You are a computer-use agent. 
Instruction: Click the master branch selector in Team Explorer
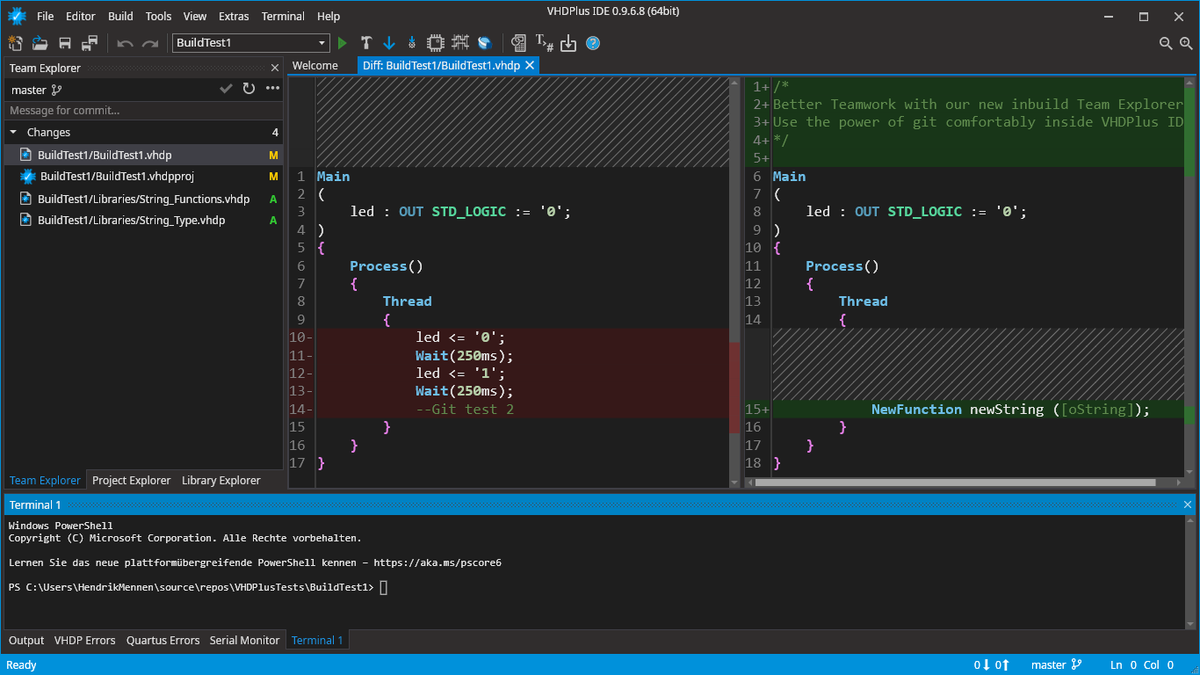point(36,89)
